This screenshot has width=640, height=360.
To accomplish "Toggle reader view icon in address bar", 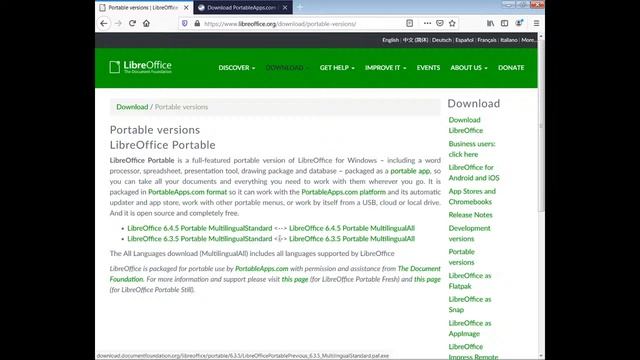I will point(409,23).
